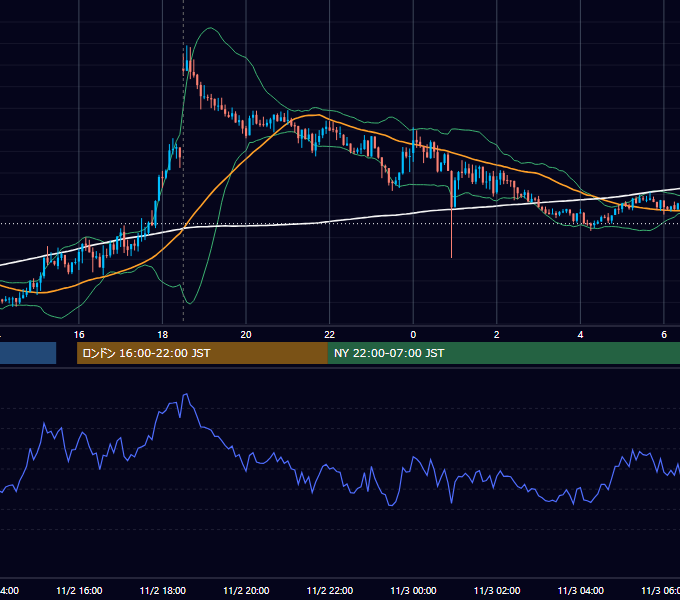Click the 6 hour axis label

pyautogui.click(x=664, y=335)
